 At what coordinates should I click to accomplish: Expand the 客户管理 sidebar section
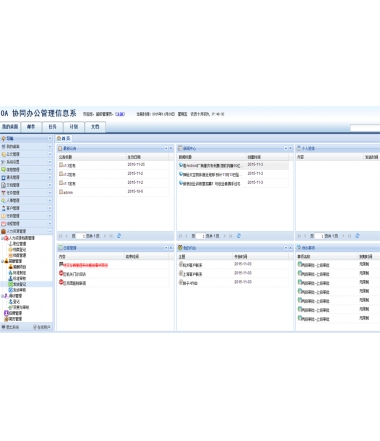(50, 208)
